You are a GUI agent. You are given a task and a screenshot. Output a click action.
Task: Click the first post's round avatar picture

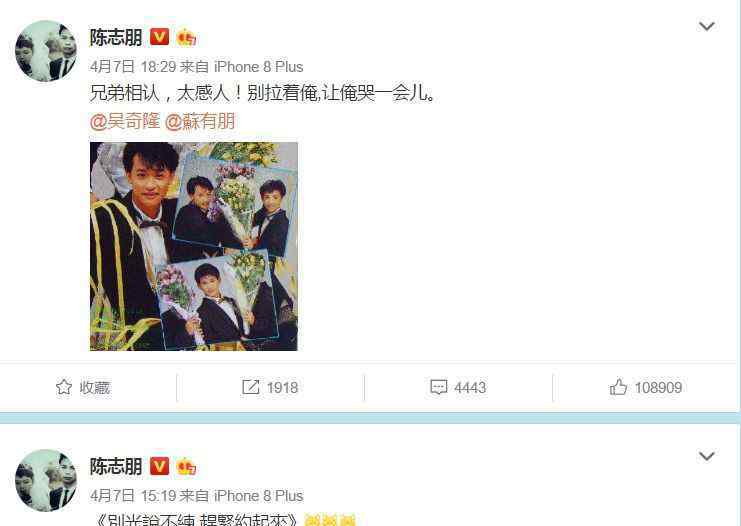click(x=46, y=51)
